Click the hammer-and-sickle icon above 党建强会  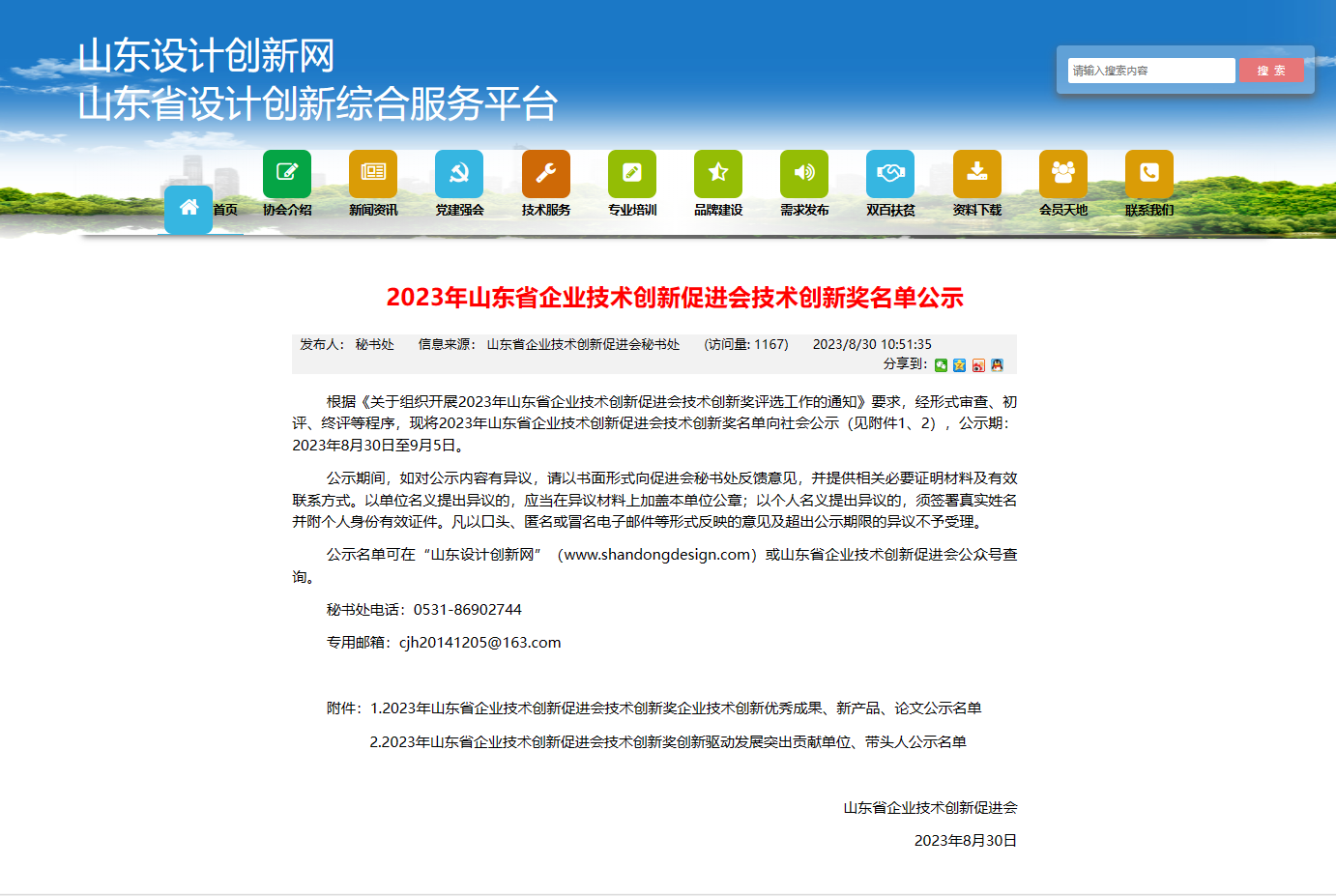pyautogui.click(x=459, y=172)
